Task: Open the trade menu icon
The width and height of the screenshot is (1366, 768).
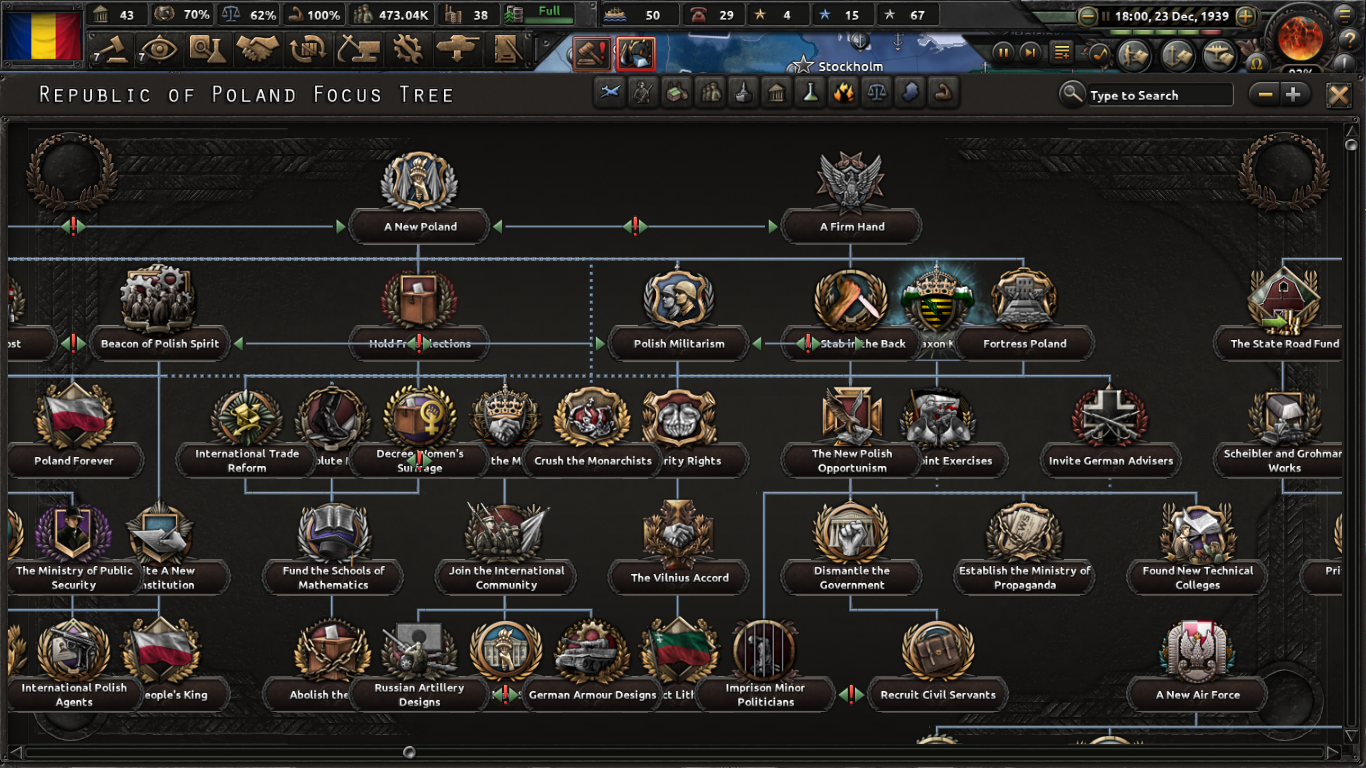Action: [x=307, y=48]
